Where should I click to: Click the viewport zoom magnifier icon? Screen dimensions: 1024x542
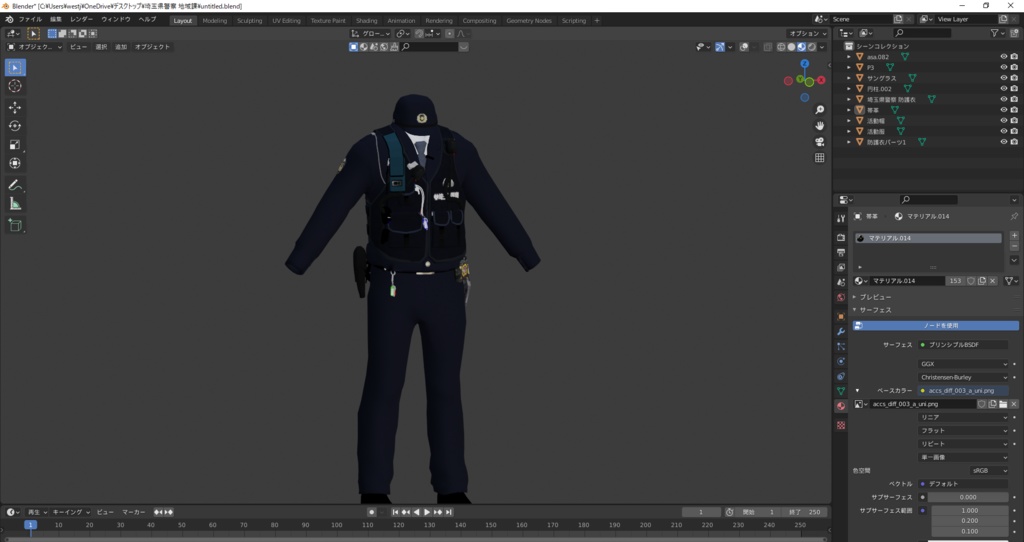pyautogui.click(x=820, y=110)
